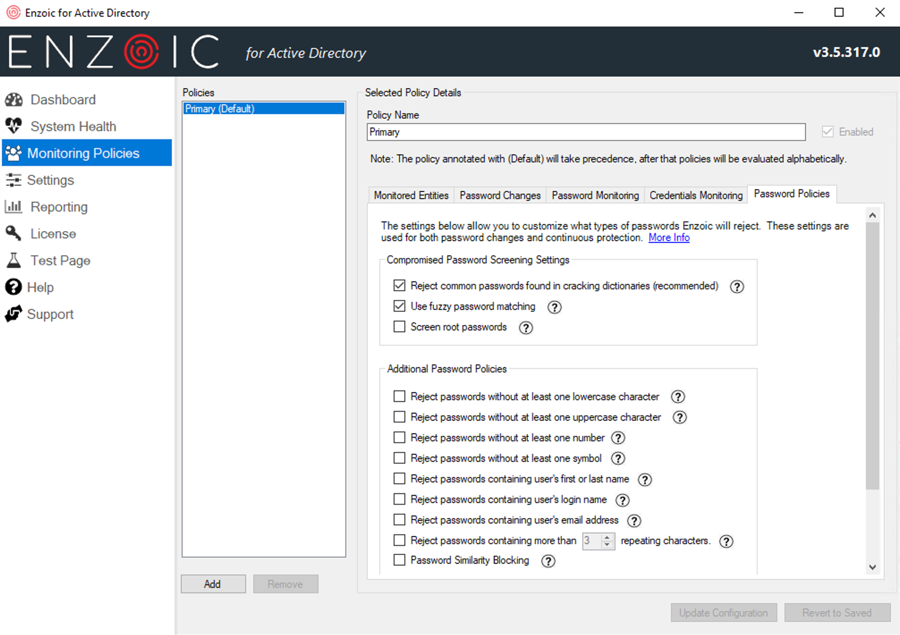The image size is (900, 635).
Task: Enable the Screen root passwords checkbox
Action: (x=400, y=327)
